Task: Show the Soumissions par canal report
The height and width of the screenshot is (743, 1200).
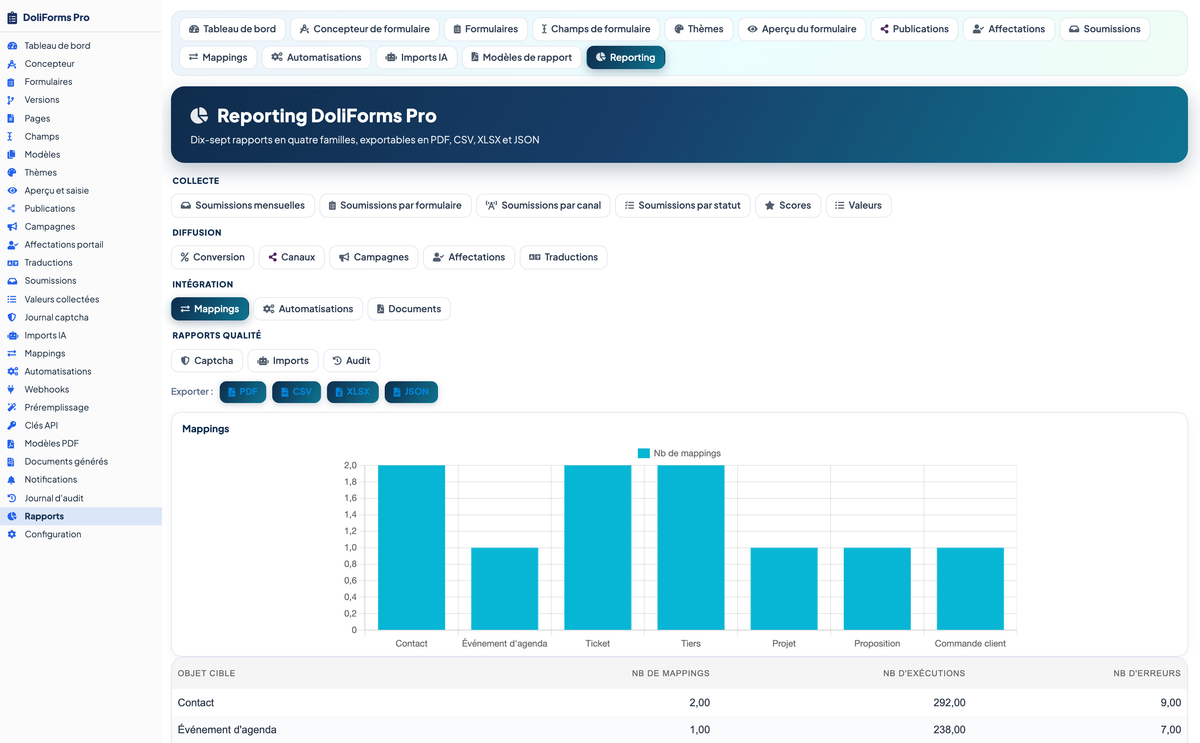Action: point(543,205)
